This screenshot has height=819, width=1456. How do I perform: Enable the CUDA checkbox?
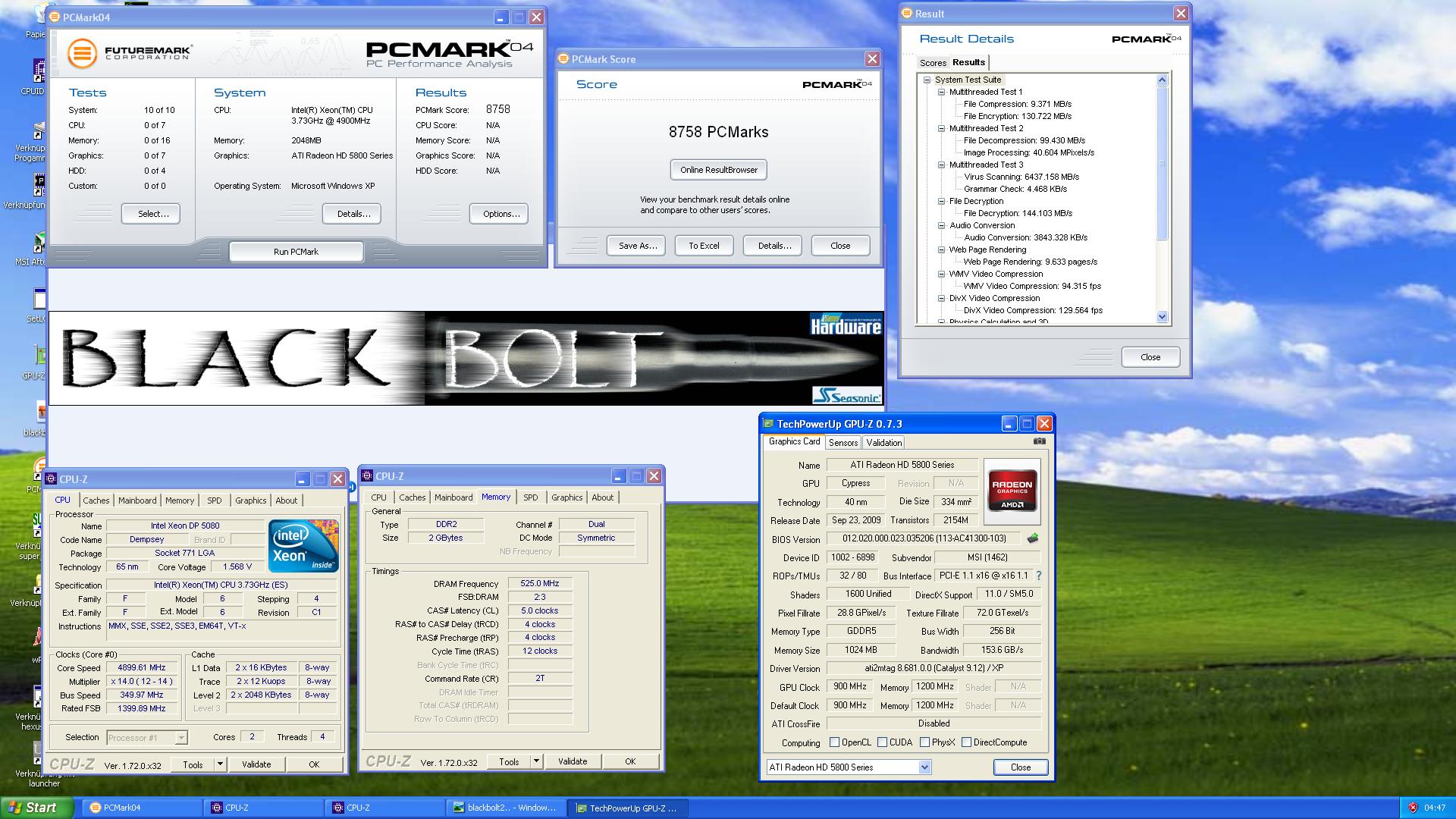[882, 742]
